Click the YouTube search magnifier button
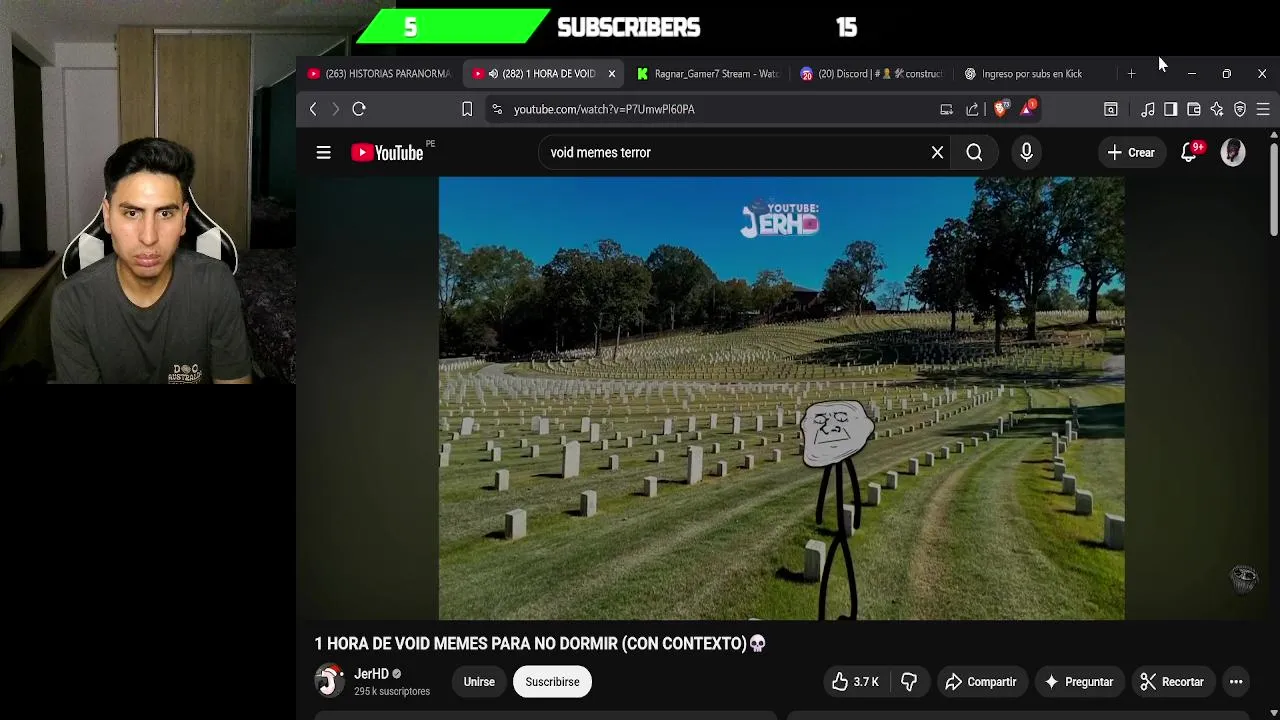 974,153
